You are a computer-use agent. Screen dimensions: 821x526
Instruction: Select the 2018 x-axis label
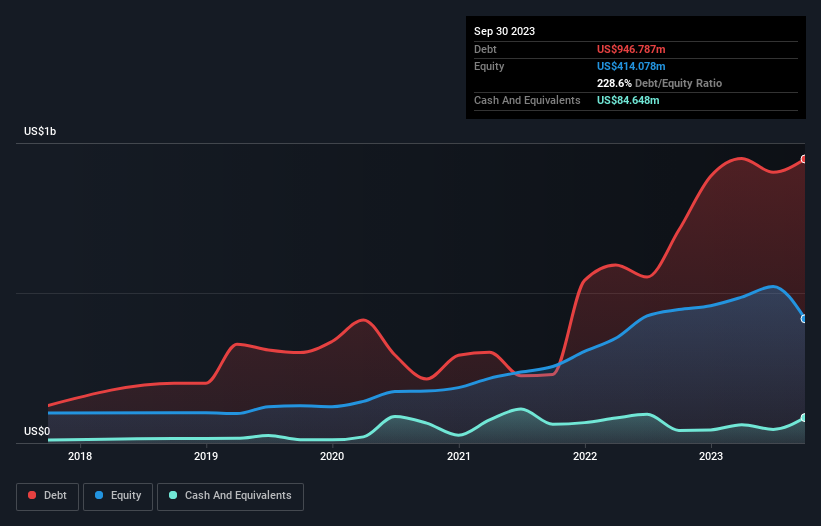80,456
